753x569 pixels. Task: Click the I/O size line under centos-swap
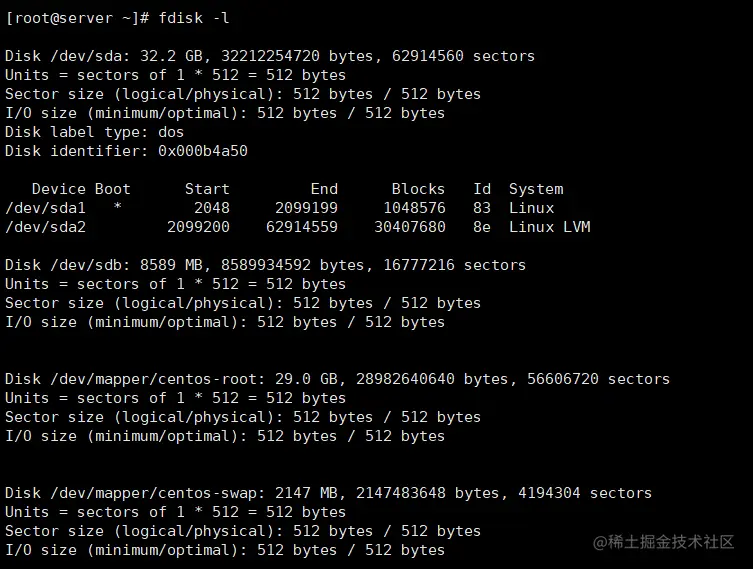click(225, 550)
